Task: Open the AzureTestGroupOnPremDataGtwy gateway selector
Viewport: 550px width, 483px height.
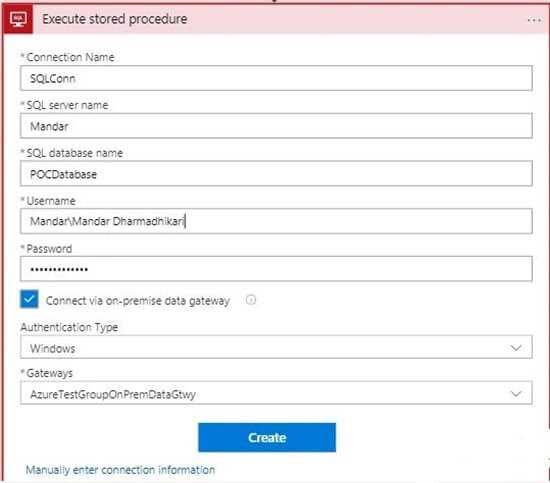Action: pos(276,393)
